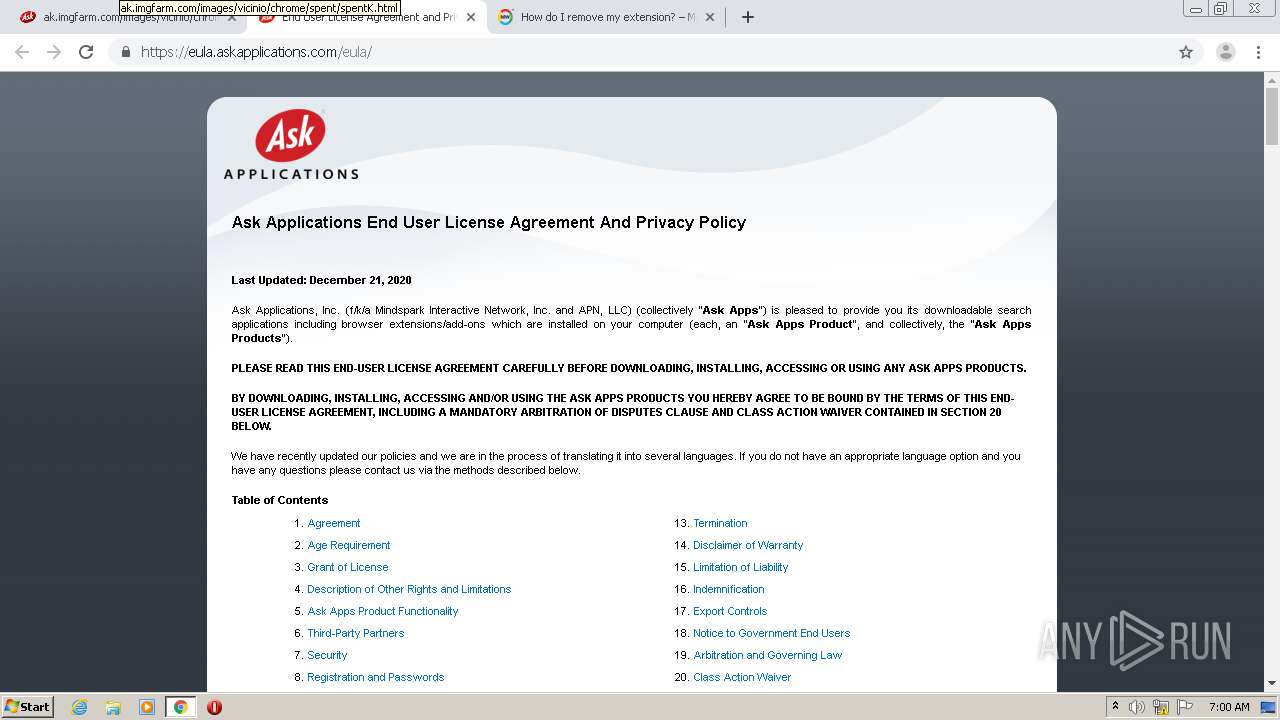Open the Indemnification link

tap(729, 589)
